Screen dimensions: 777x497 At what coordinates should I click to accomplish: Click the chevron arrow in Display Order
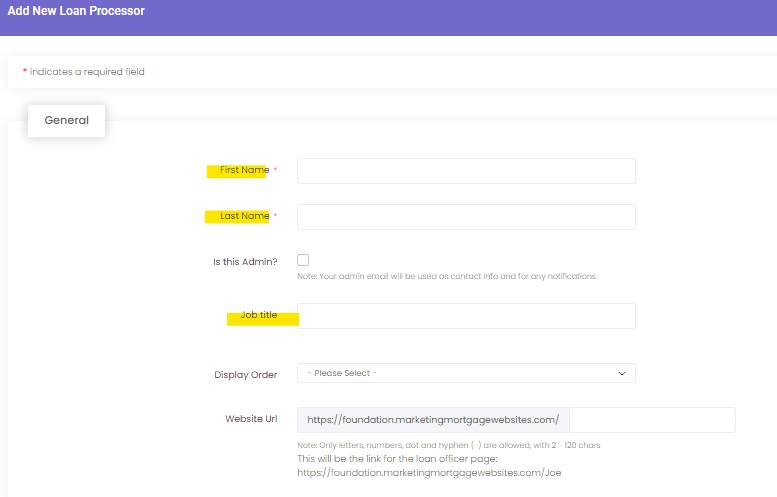(x=622, y=374)
